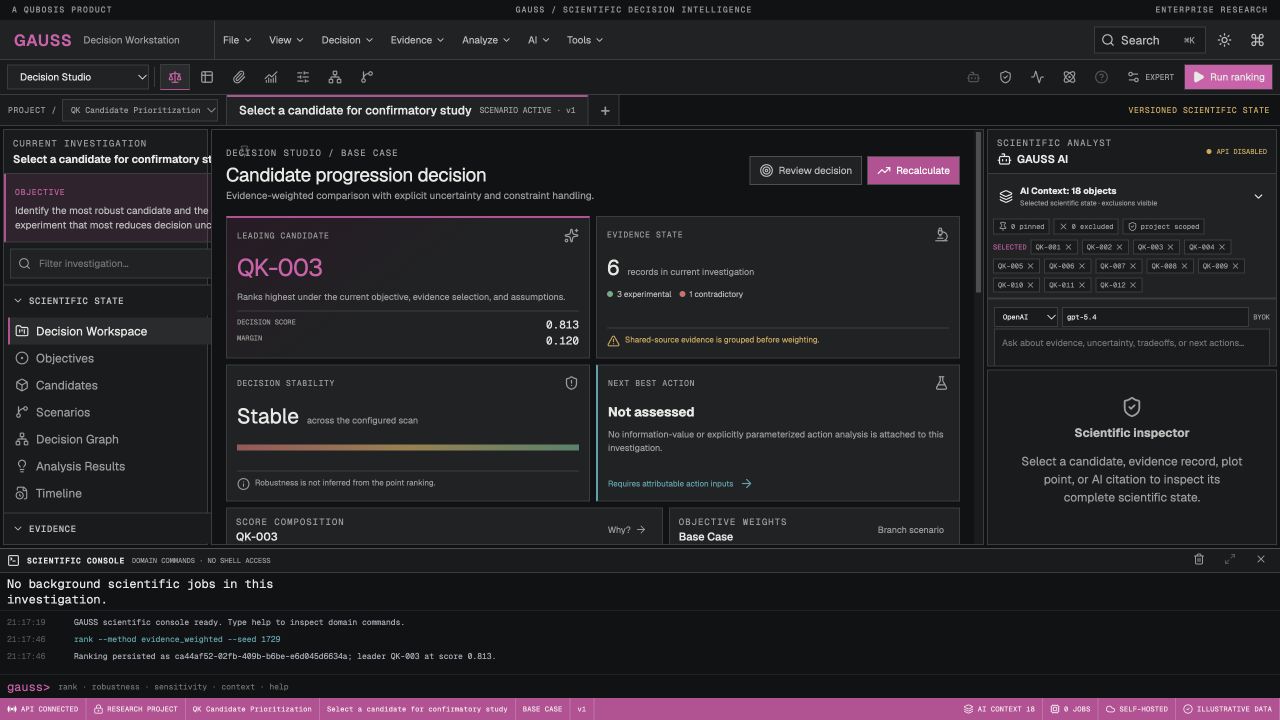Click the shield check icon in toolbar
This screenshot has width=1280, height=720.
pos(1005,77)
